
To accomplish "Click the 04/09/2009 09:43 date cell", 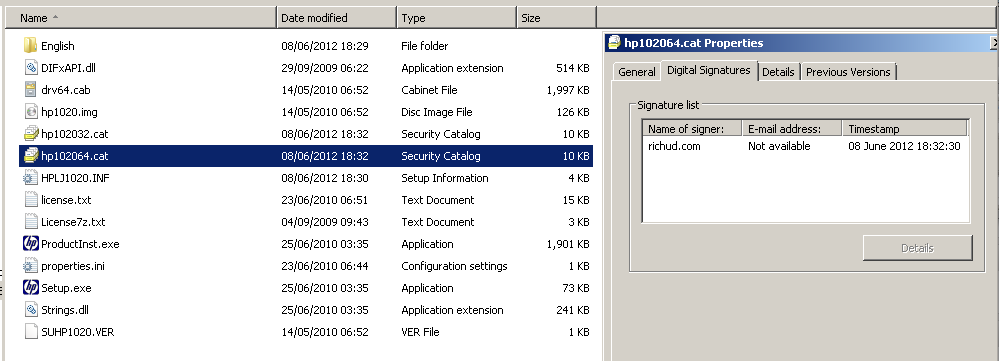I will point(325,222).
